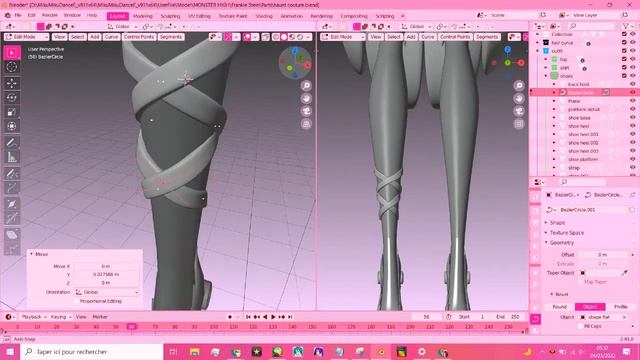Open Control Points menu in left viewport
The width and height of the screenshot is (640, 360).
click(139, 37)
